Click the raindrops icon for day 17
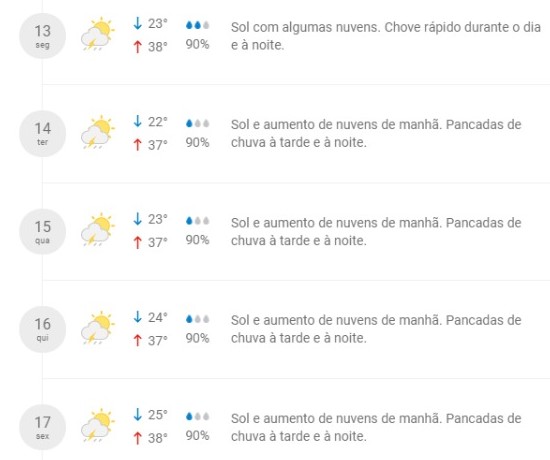Viewport: 550px width, 460px height. [x=197, y=416]
